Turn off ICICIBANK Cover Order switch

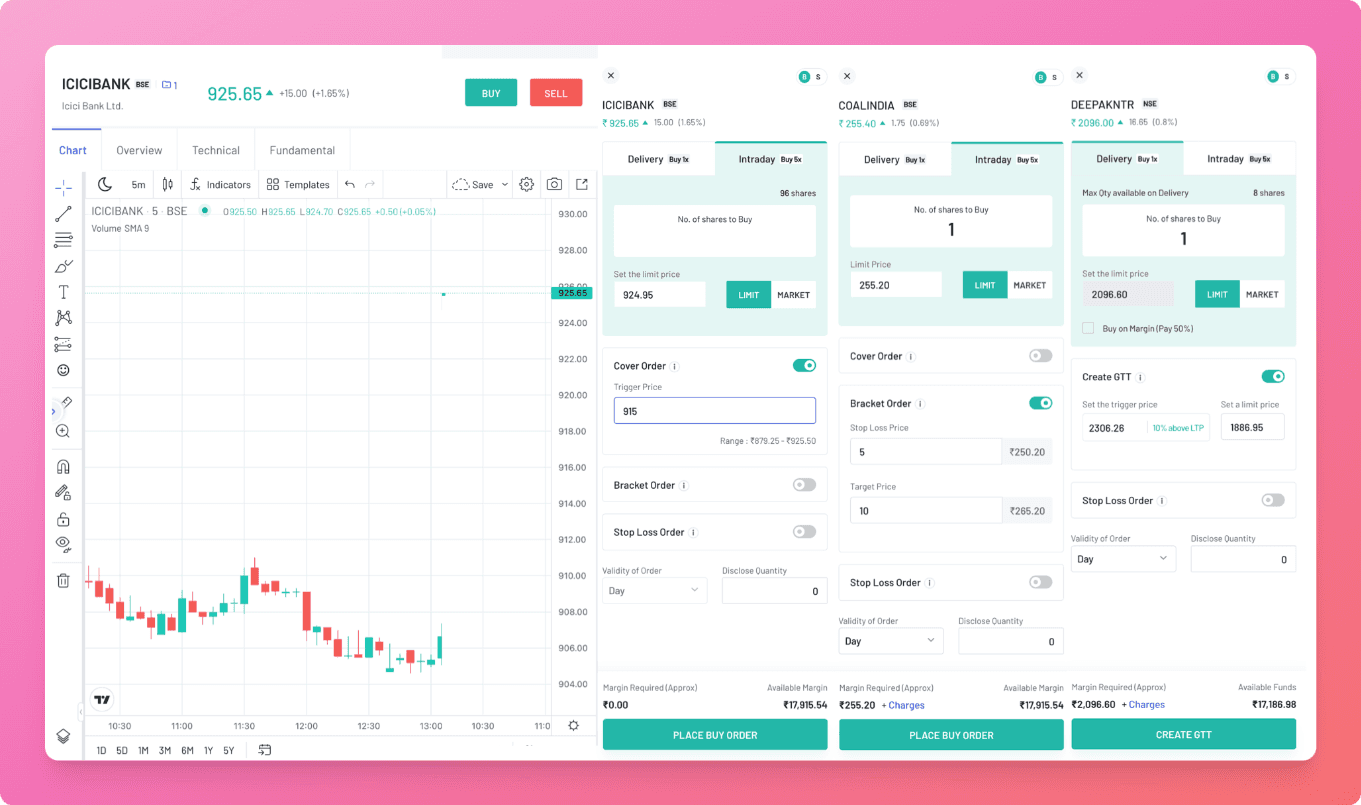pyautogui.click(x=804, y=366)
